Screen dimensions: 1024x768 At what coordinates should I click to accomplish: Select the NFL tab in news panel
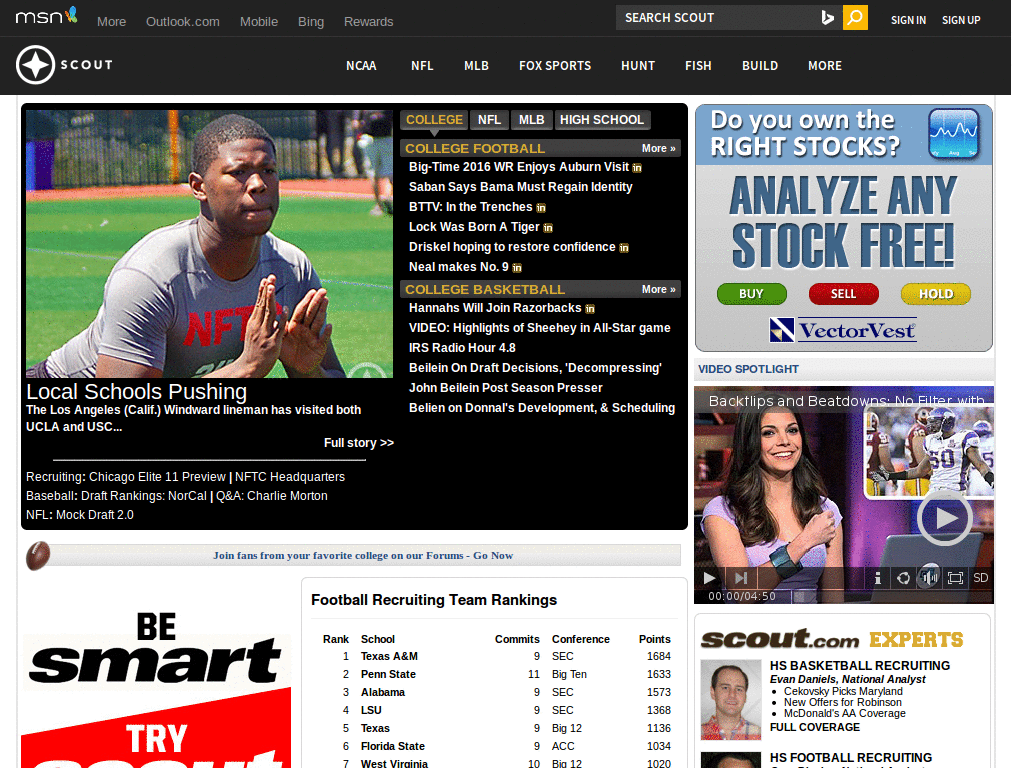click(x=489, y=120)
